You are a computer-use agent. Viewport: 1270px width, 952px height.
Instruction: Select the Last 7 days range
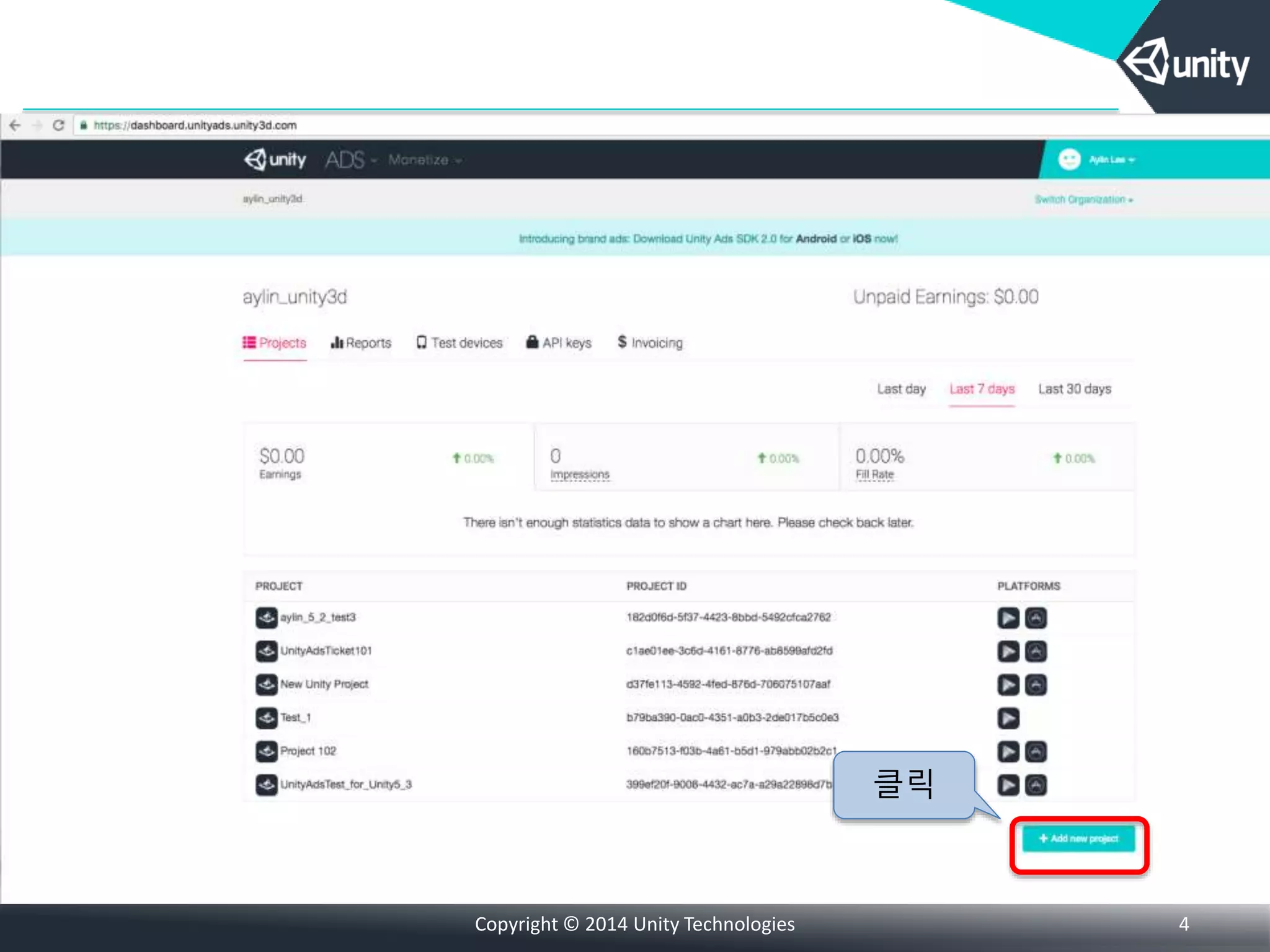tap(982, 389)
